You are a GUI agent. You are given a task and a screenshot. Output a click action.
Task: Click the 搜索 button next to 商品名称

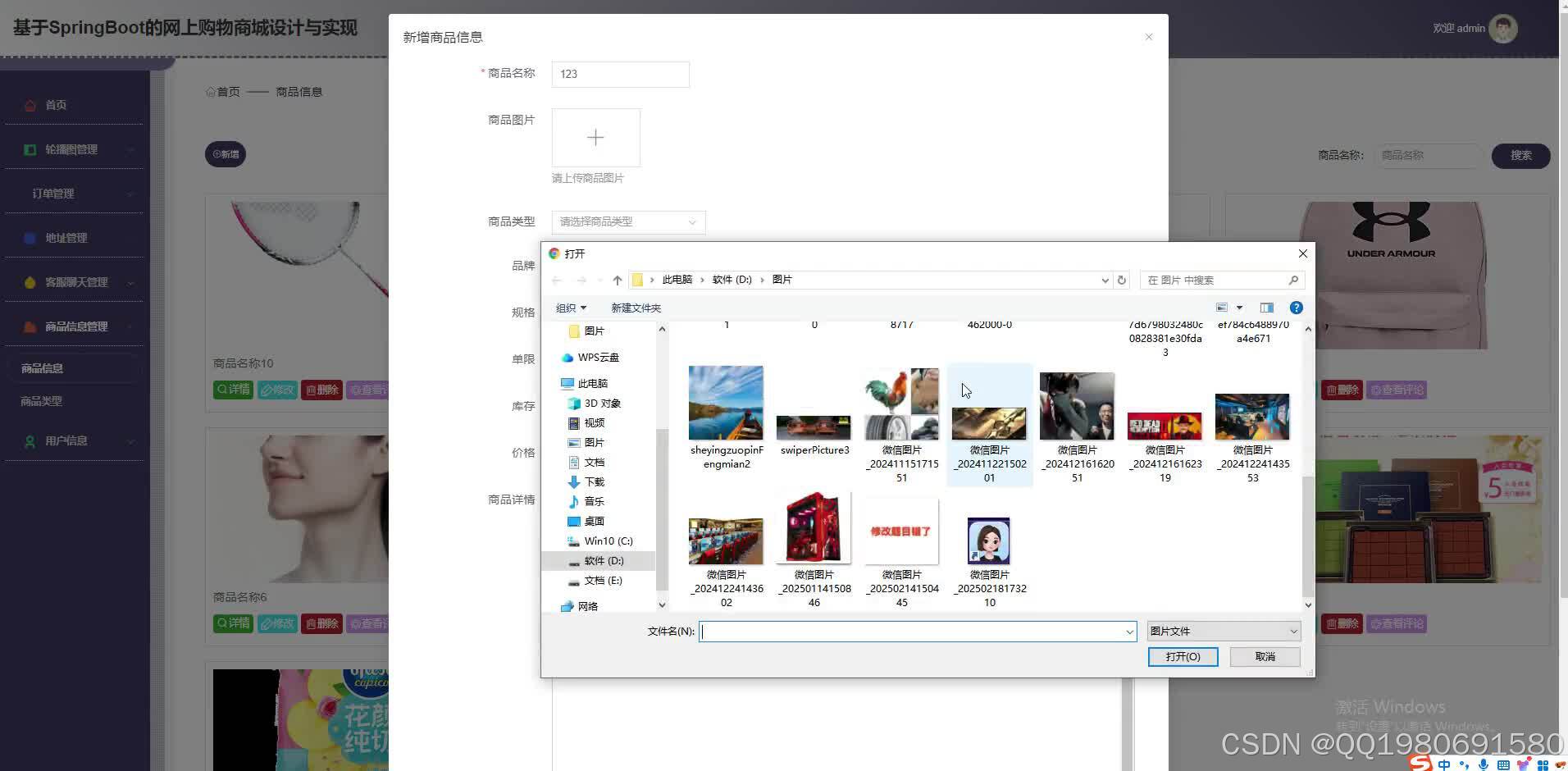(1520, 155)
